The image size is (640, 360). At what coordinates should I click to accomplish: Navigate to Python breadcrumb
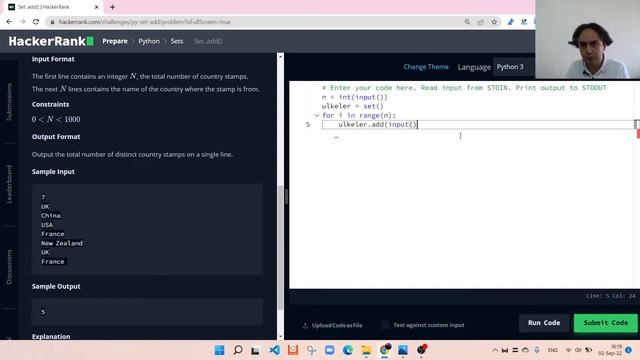pos(149,41)
